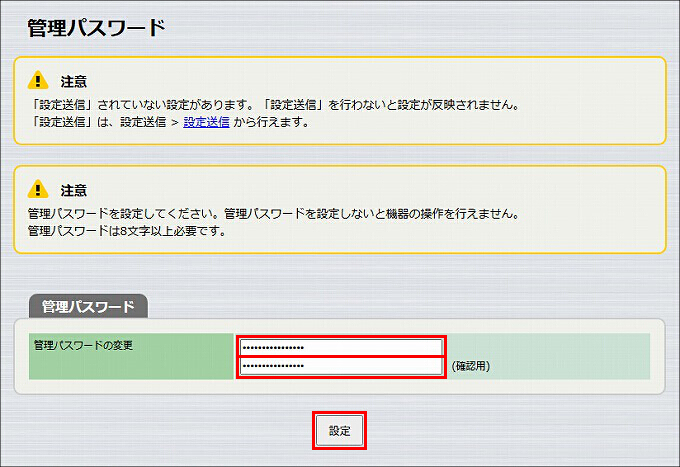Image resolution: width=680 pixels, height=467 pixels.
Task: Focus the first 管理パスワード input field
Action: pyautogui.click(x=341, y=347)
